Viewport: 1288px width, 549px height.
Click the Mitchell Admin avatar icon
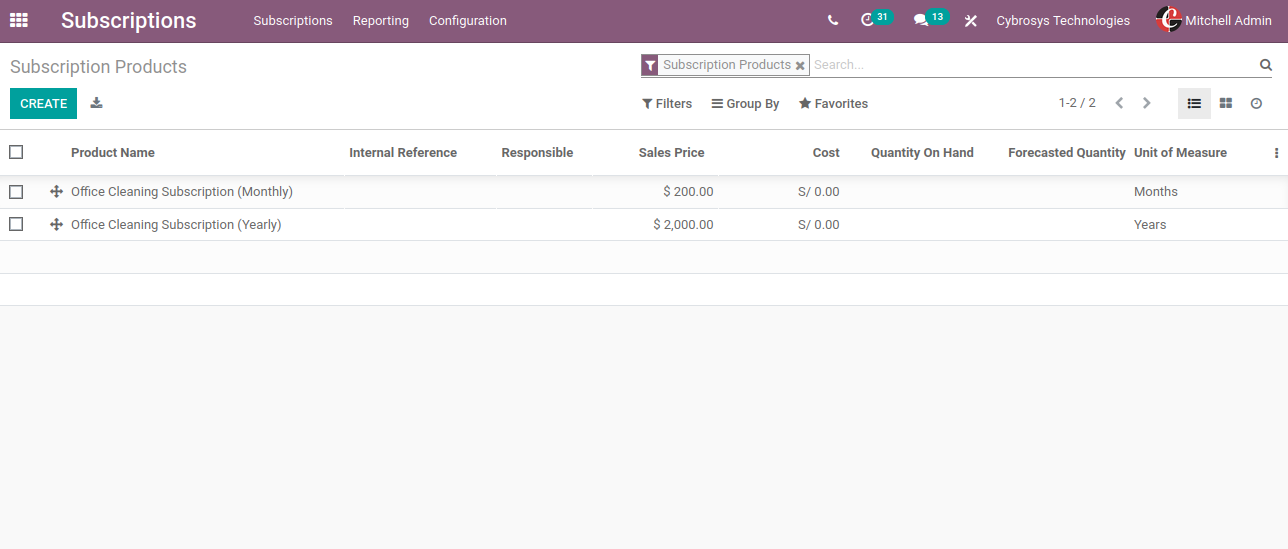[x=1169, y=20]
